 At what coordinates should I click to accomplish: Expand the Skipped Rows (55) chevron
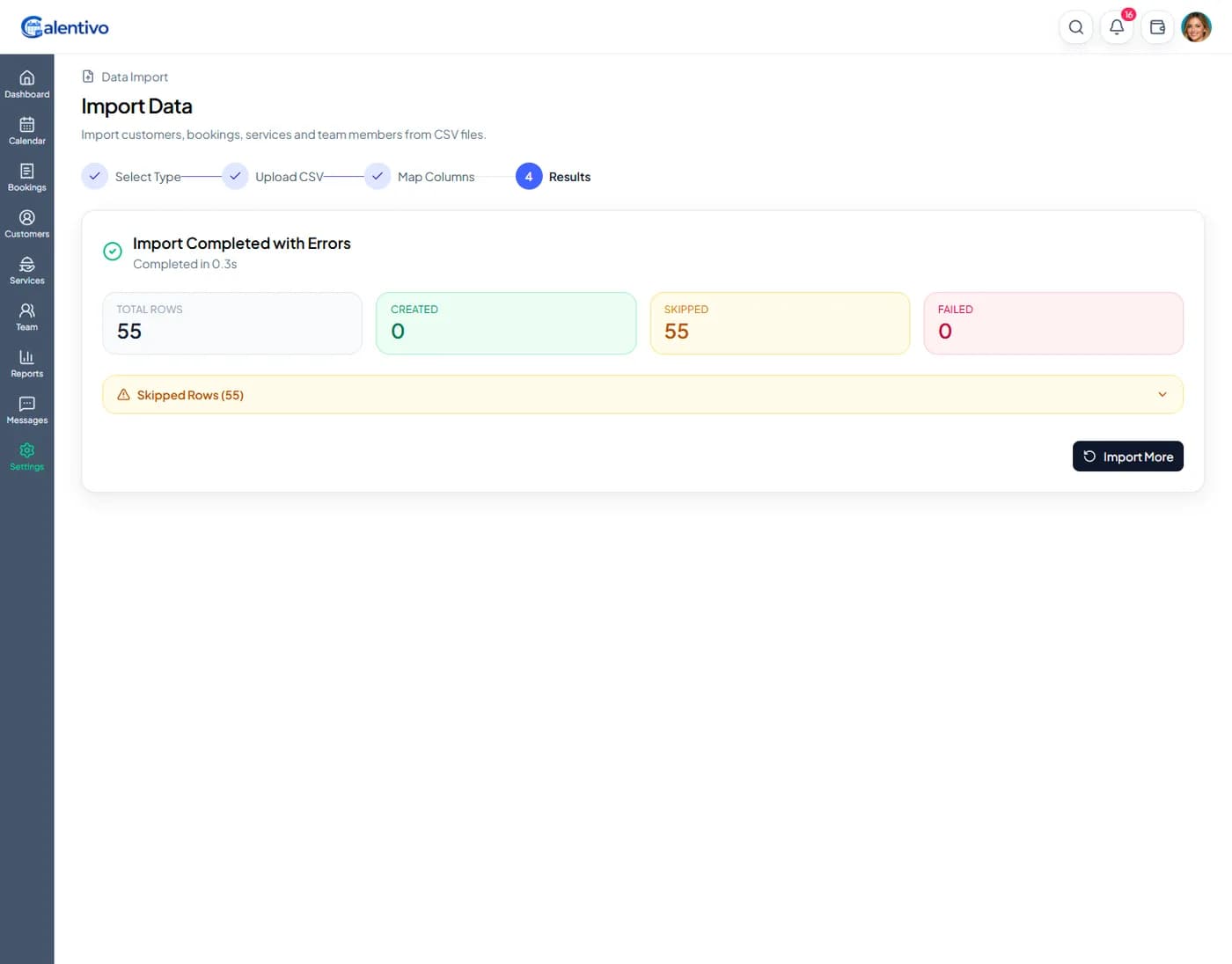(1162, 395)
